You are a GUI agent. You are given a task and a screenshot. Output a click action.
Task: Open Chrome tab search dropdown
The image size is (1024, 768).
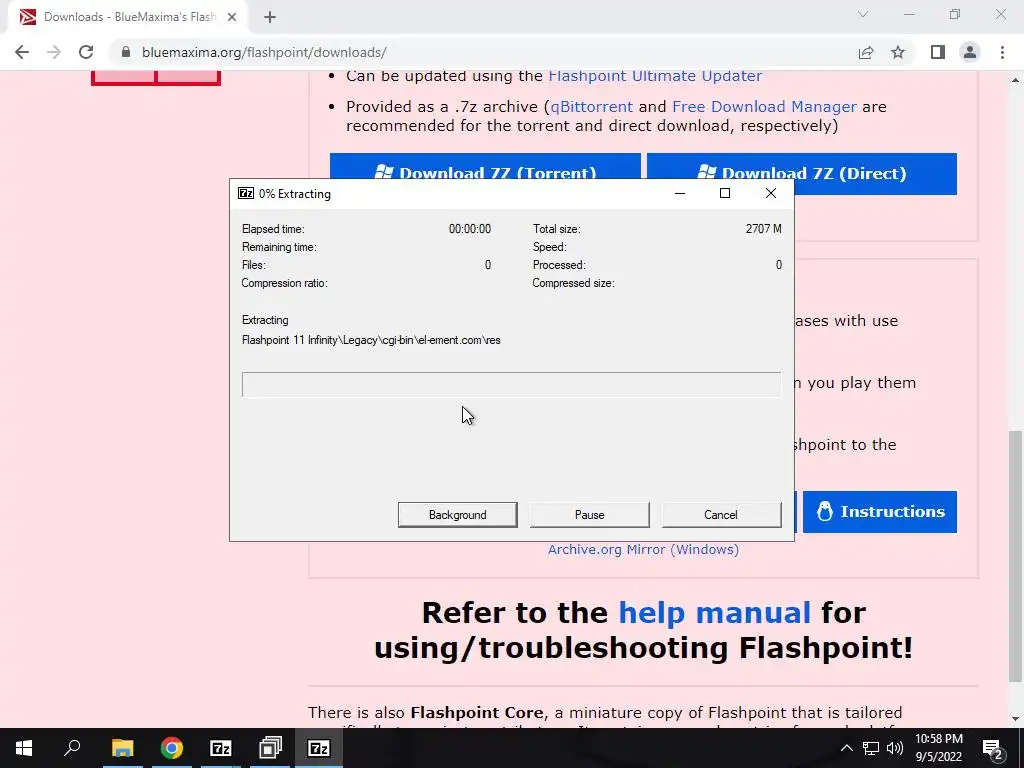863,14
